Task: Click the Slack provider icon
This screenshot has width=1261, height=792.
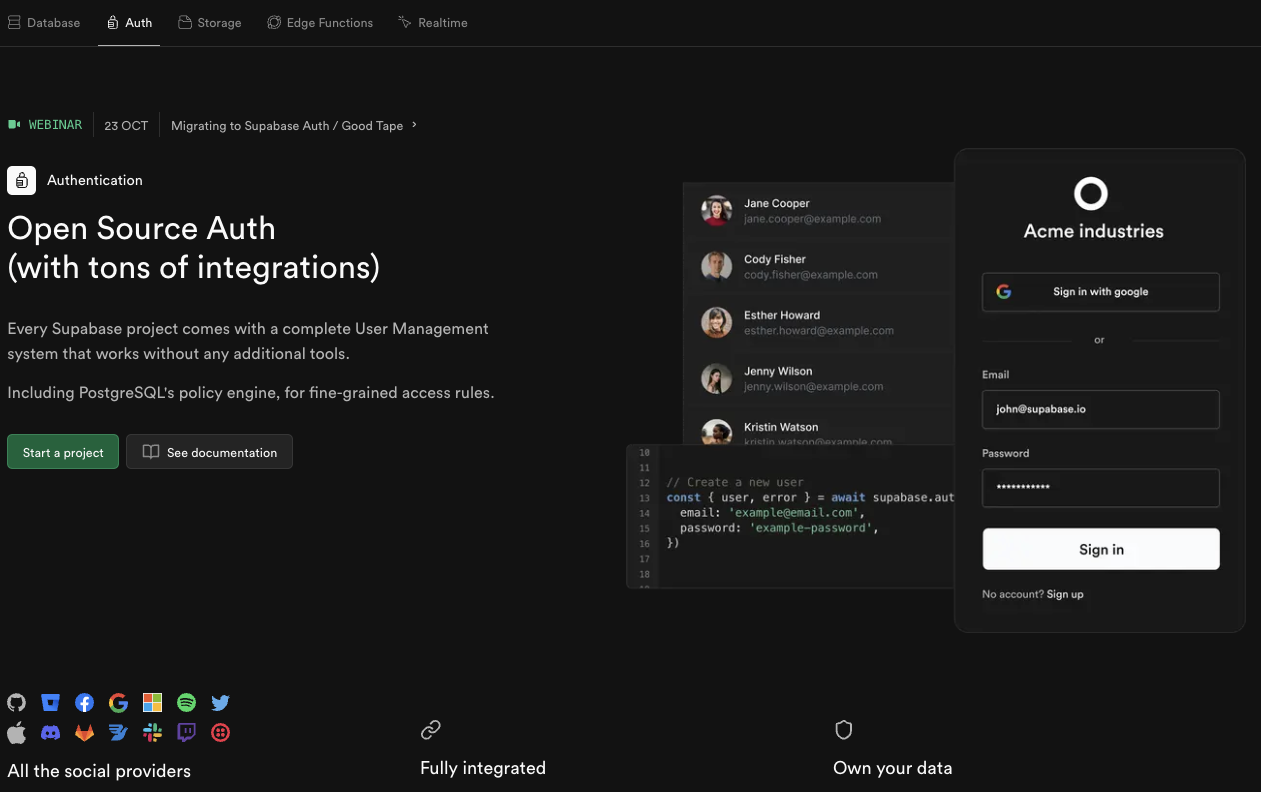Action: [152, 733]
